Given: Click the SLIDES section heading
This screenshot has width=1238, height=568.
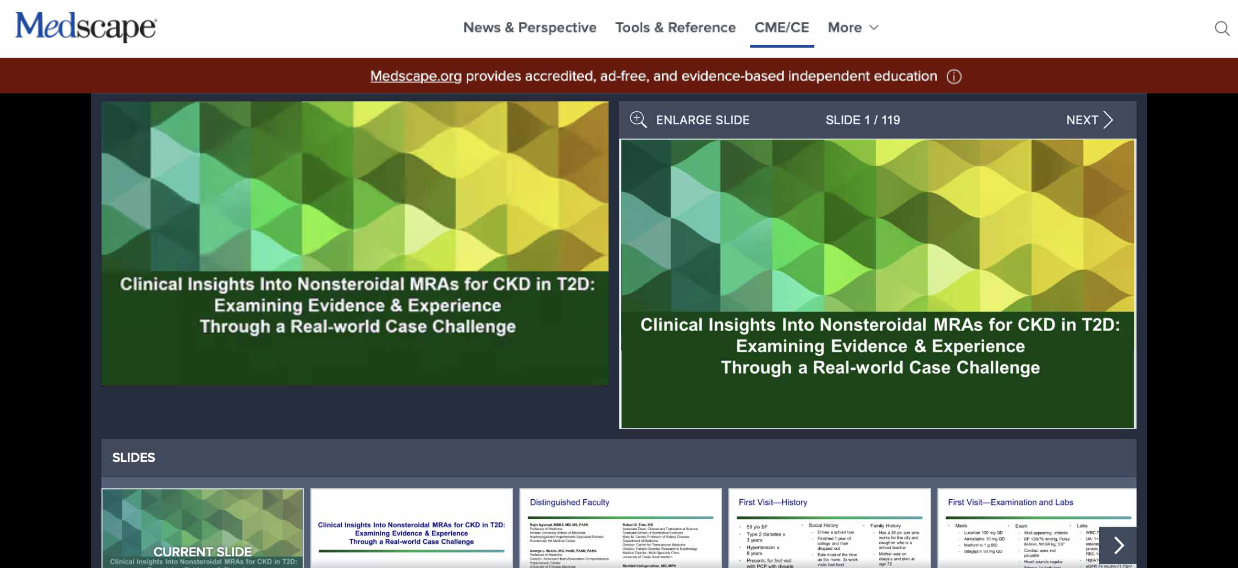Looking at the screenshot, I should click(x=134, y=458).
